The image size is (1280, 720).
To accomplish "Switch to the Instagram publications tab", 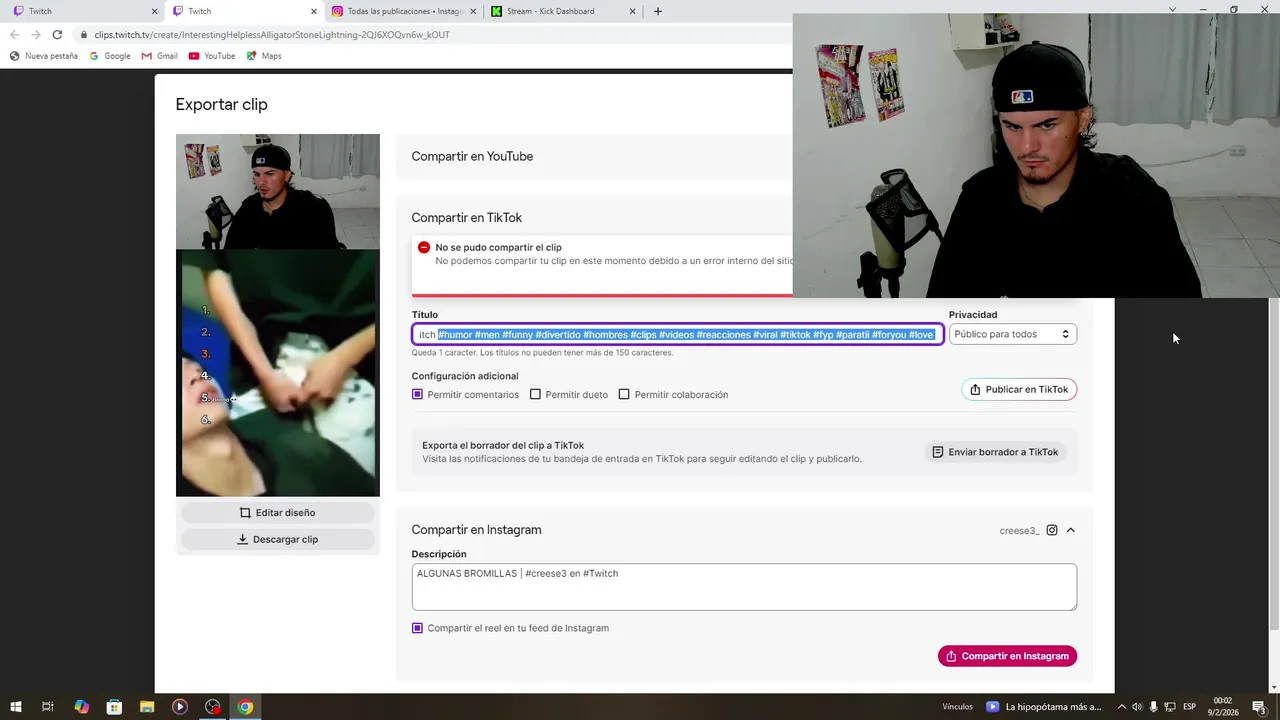I will [403, 11].
